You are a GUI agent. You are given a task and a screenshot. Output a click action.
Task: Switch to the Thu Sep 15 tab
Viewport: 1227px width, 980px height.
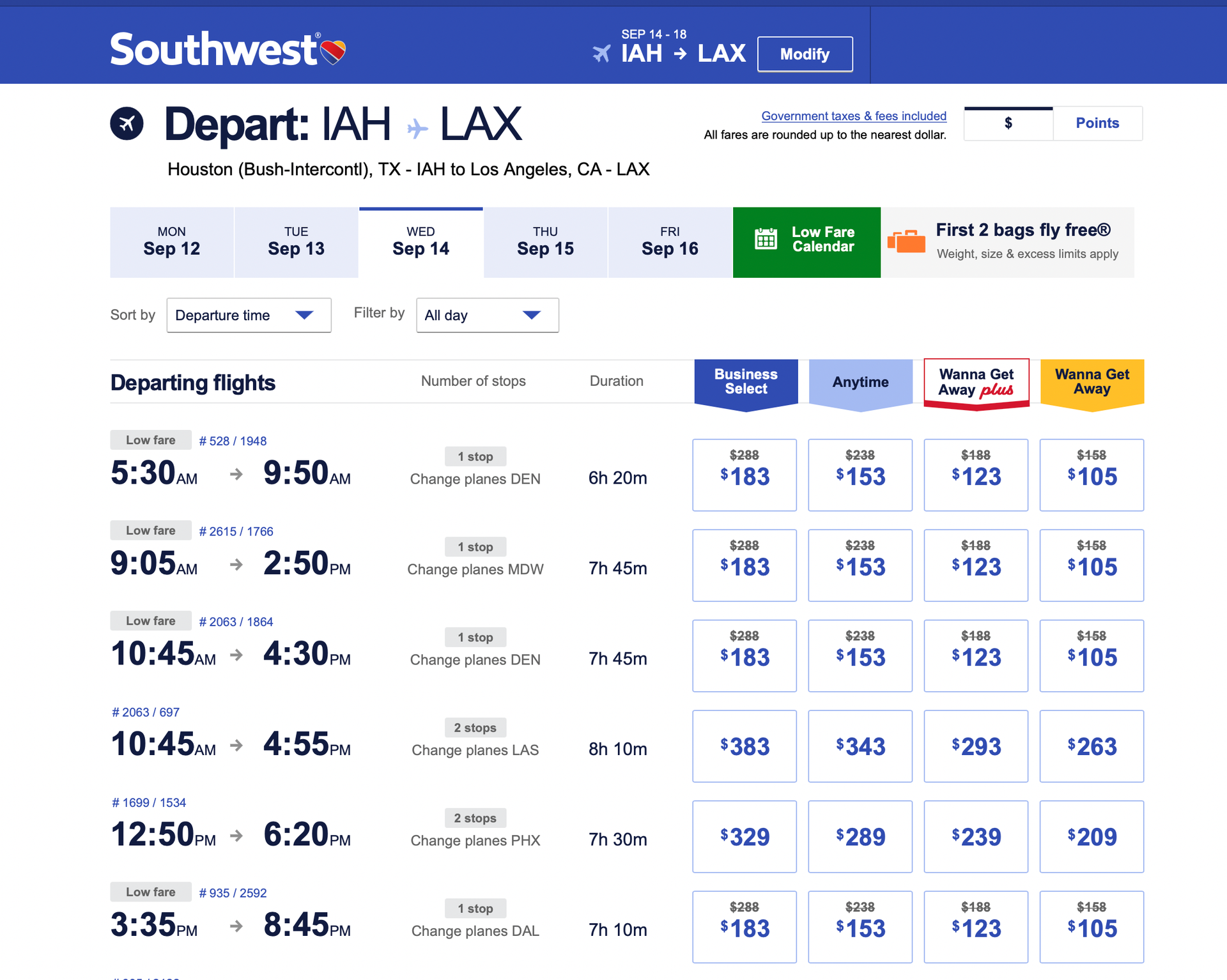[x=544, y=242]
